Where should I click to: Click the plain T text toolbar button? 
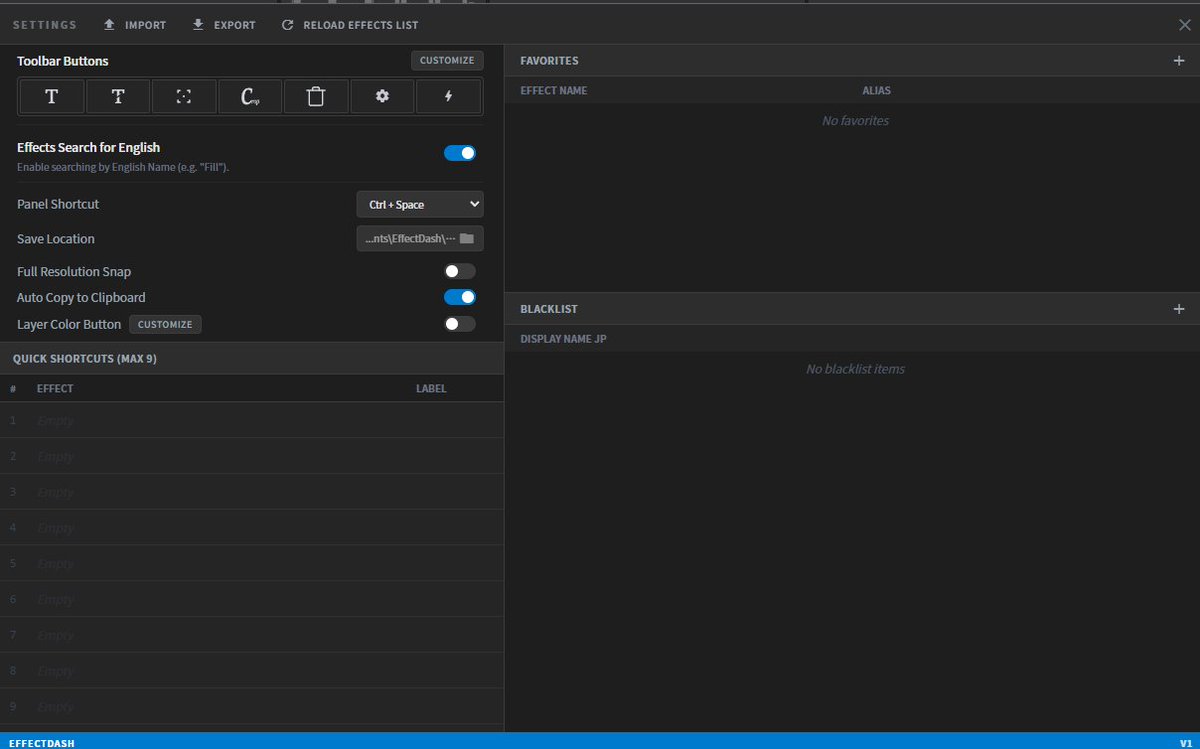pyautogui.click(x=52, y=97)
